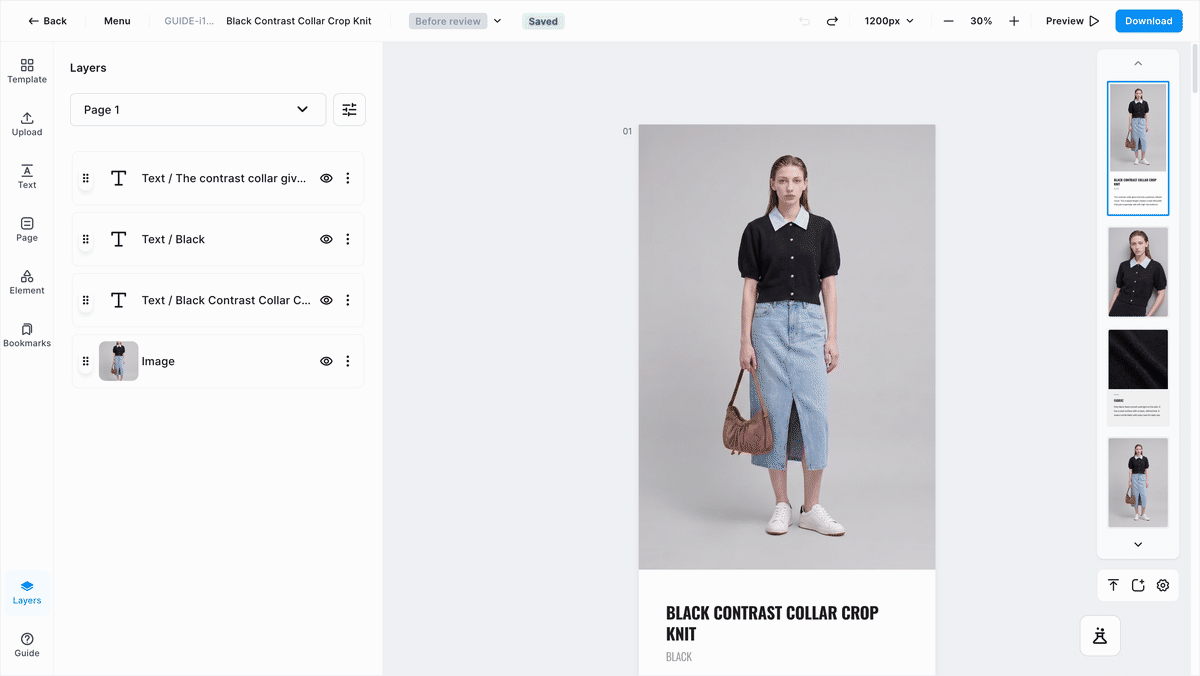Viewport: 1200px width, 676px height.
Task: Click the Image layer thumbnail
Action: 118,361
